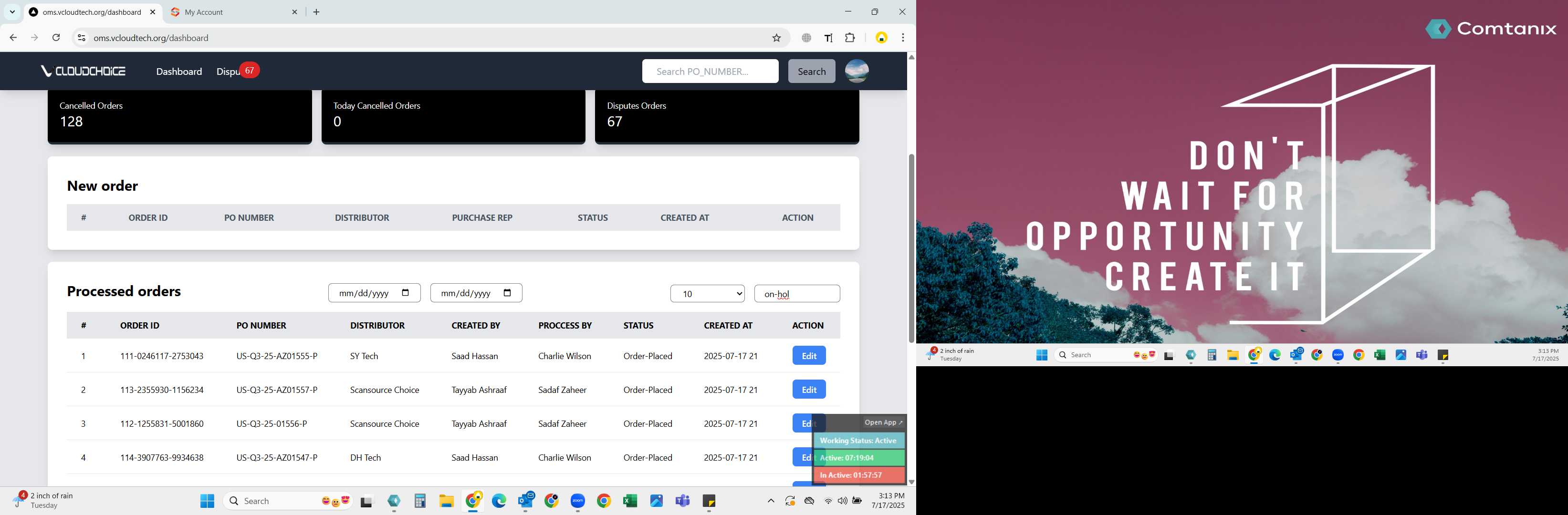
Task: Reload the dashboard page
Action: tap(56, 38)
